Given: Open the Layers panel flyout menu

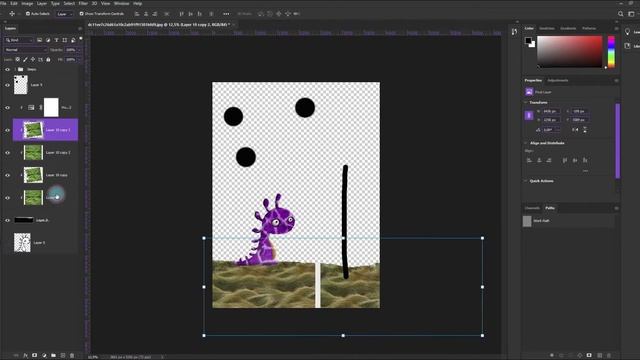Looking at the screenshot, I should (x=80, y=29).
